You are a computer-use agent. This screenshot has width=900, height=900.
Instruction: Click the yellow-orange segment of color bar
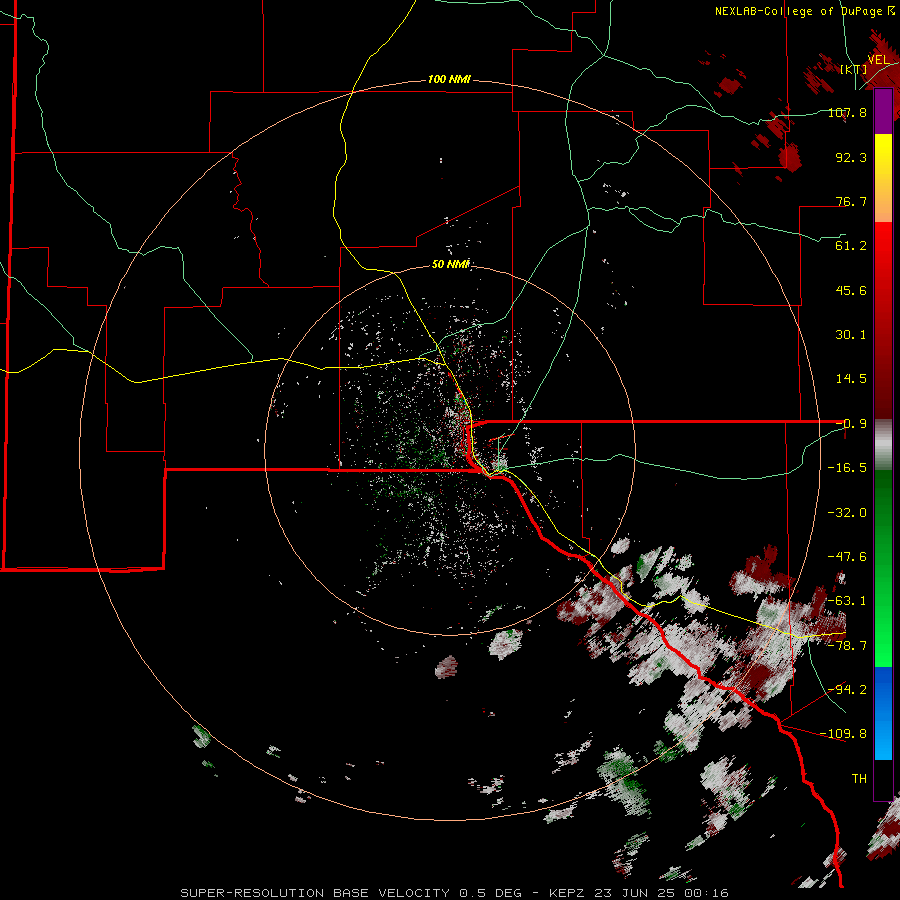[x=883, y=178]
